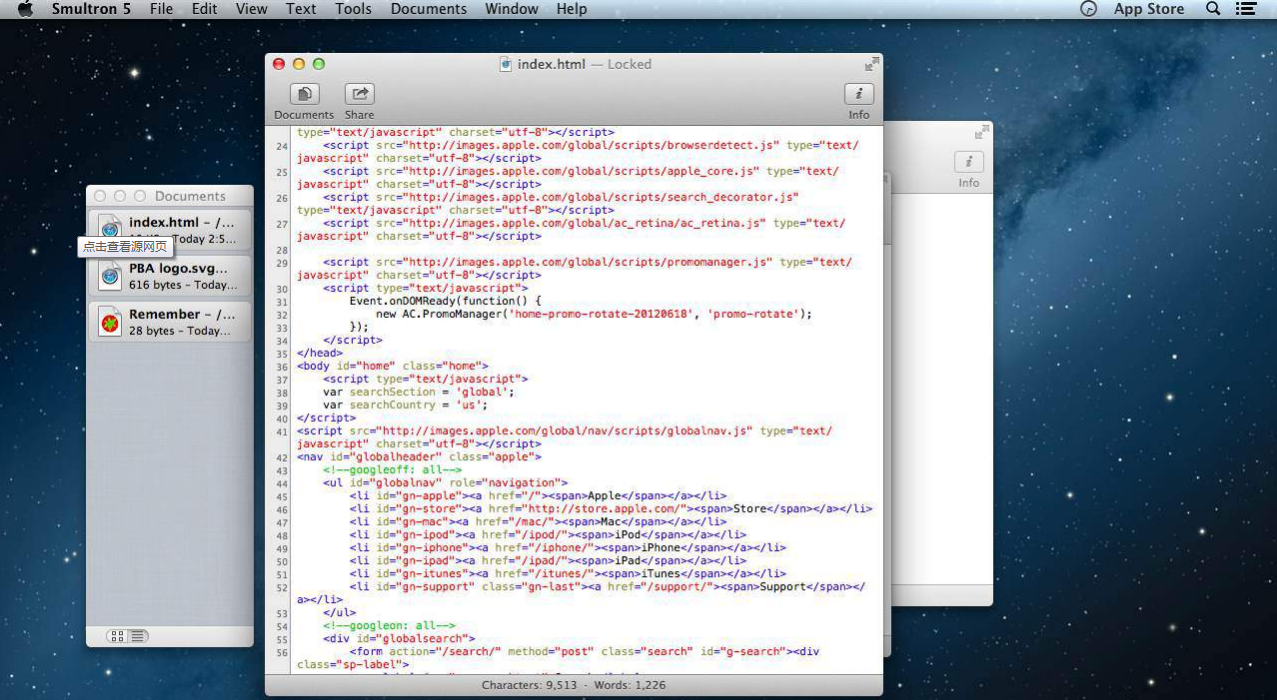Click the gn-store list item line

[x=611, y=509]
